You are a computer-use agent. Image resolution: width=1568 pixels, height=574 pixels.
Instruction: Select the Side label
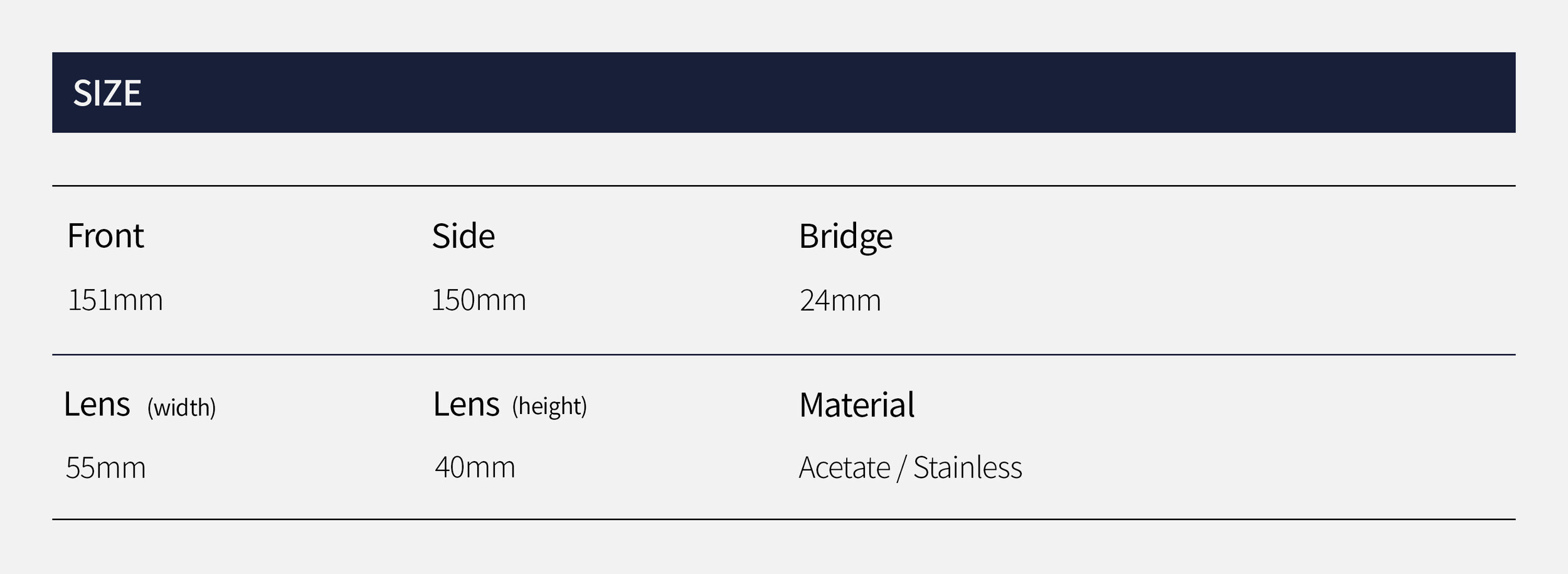[x=464, y=237]
